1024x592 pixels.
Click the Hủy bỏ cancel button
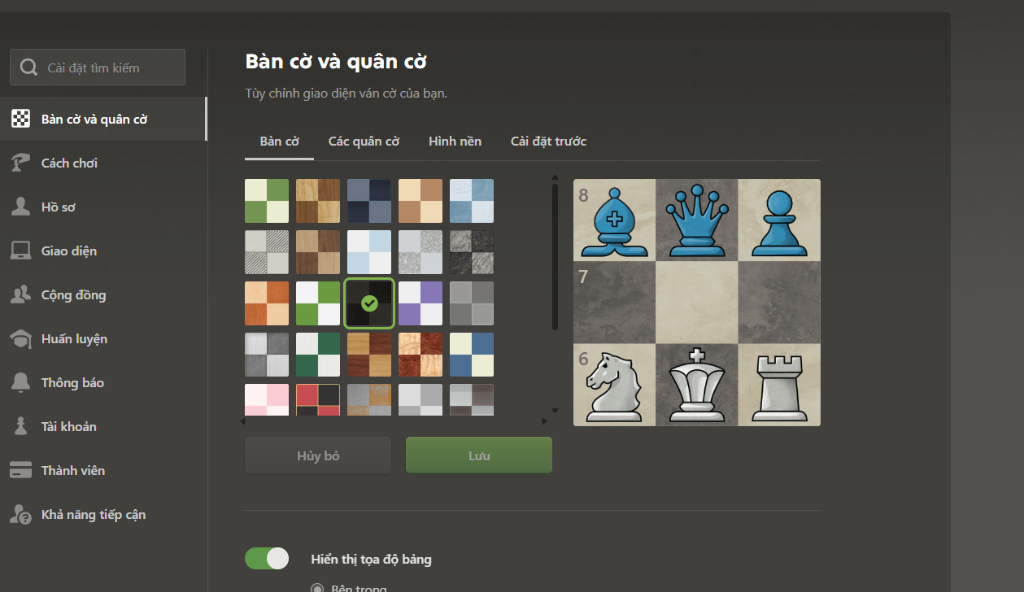pyautogui.click(x=318, y=455)
